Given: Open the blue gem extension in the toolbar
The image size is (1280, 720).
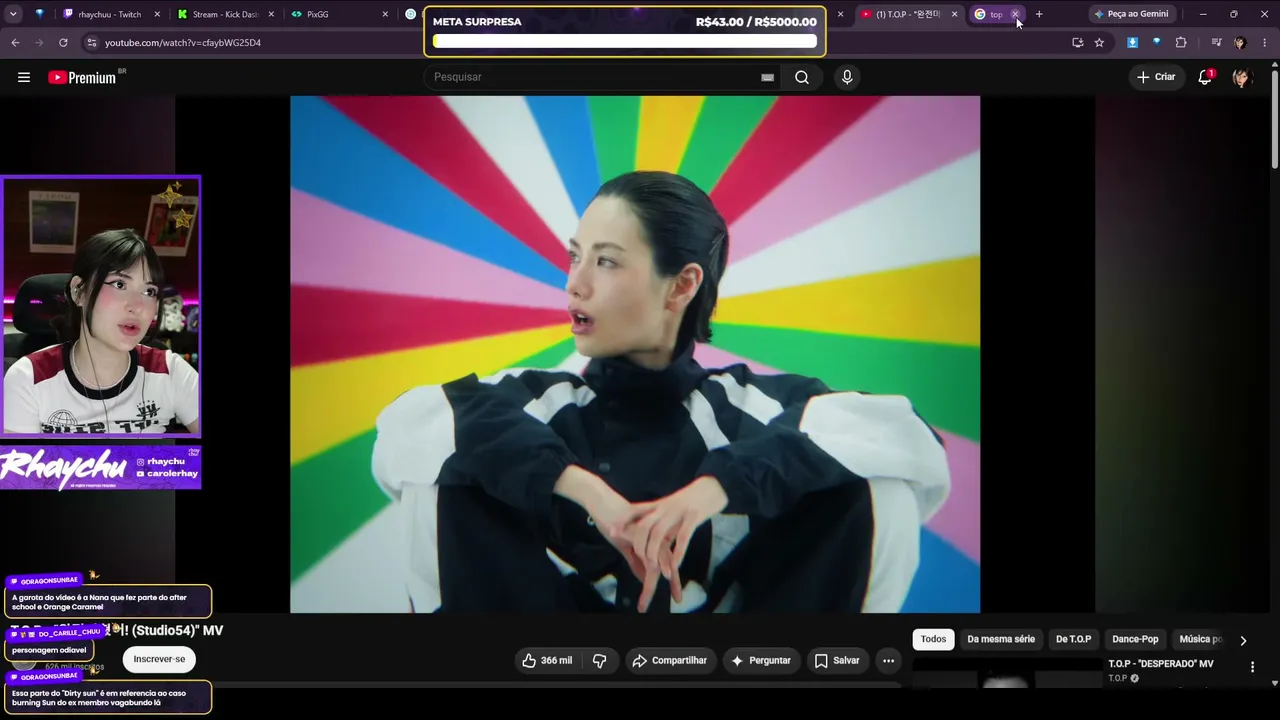Looking at the screenshot, I should tap(1156, 43).
